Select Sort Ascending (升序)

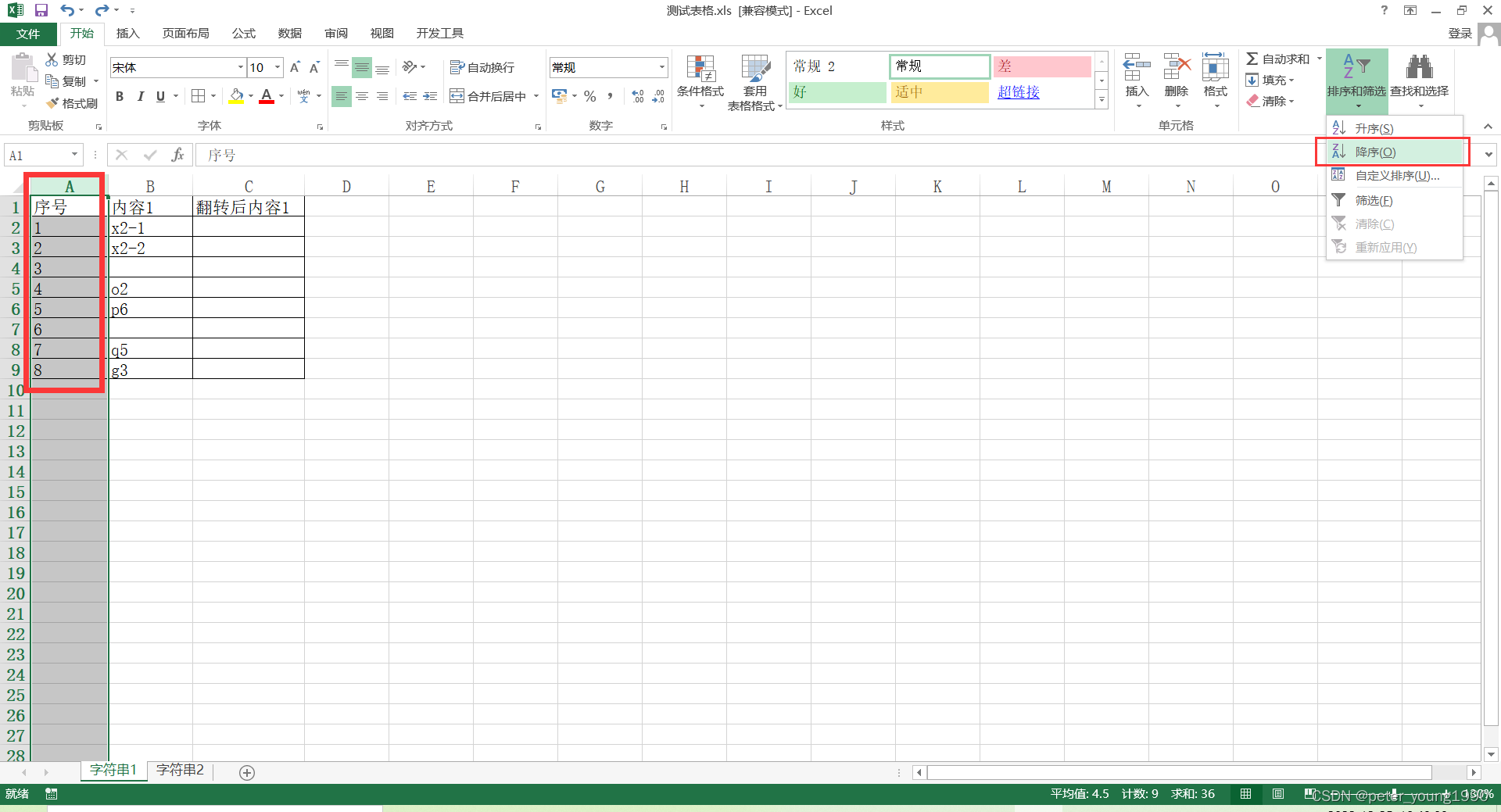click(1394, 128)
